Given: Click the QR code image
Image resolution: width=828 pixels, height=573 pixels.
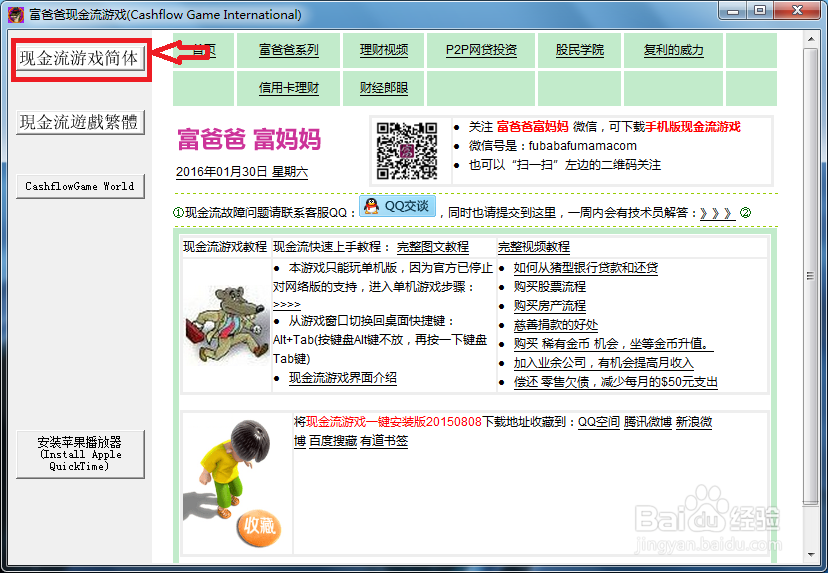Looking at the screenshot, I should point(407,151).
